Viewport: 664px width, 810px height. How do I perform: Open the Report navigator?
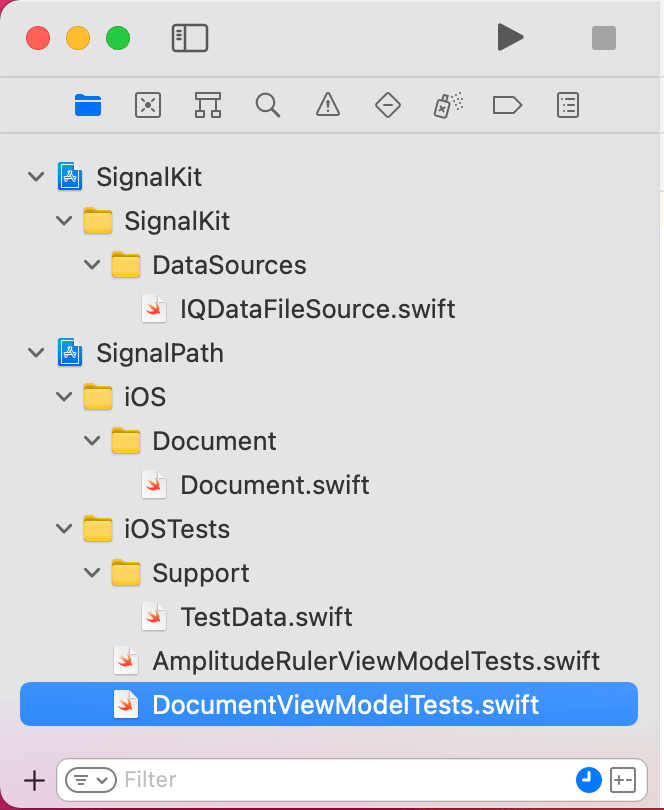pyautogui.click(x=568, y=105)
